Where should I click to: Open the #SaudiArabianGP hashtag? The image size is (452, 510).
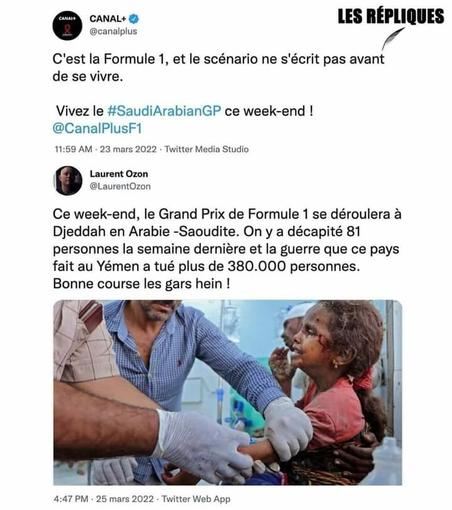point(164,111)
